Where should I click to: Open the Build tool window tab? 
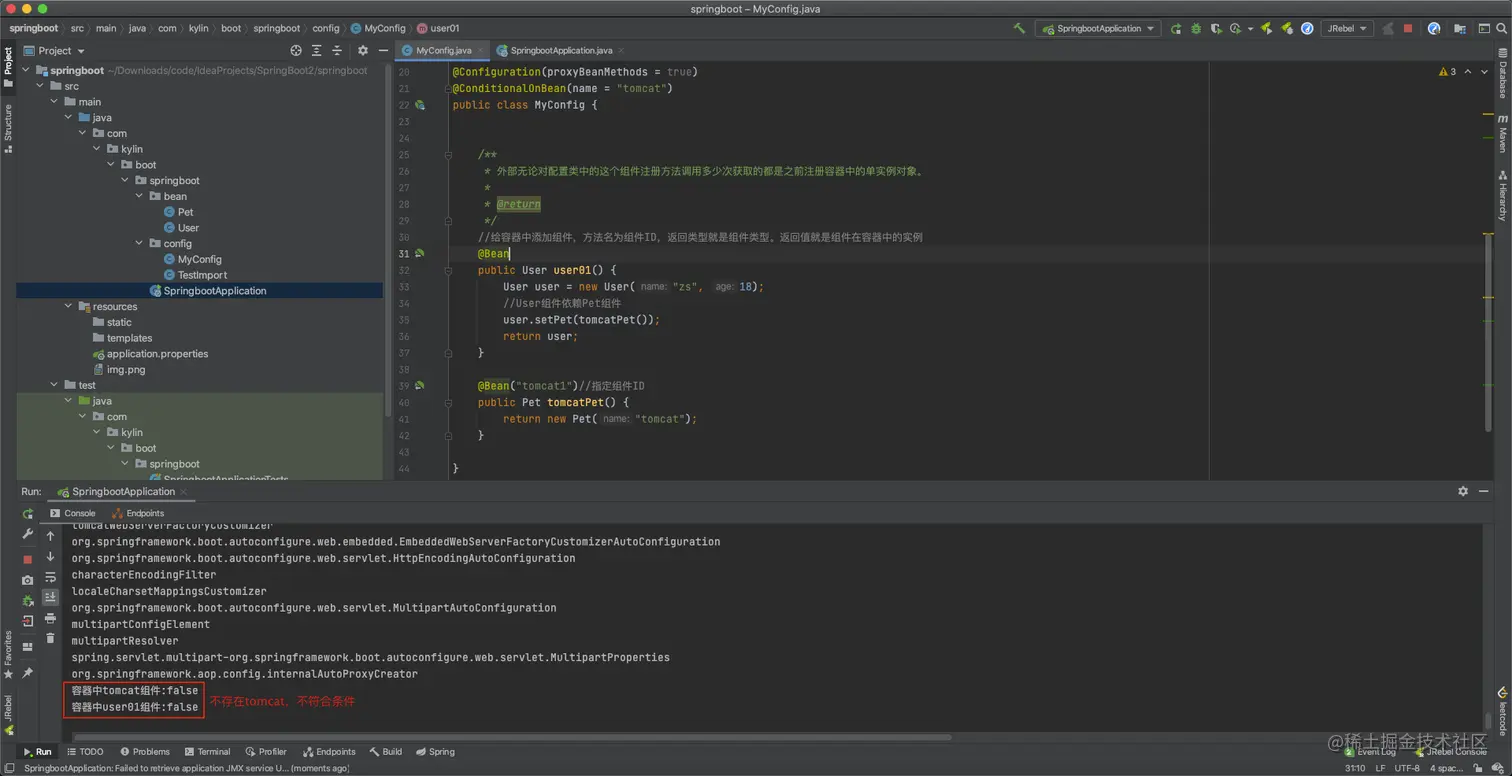pyautogui.click(x=386, y=752)
